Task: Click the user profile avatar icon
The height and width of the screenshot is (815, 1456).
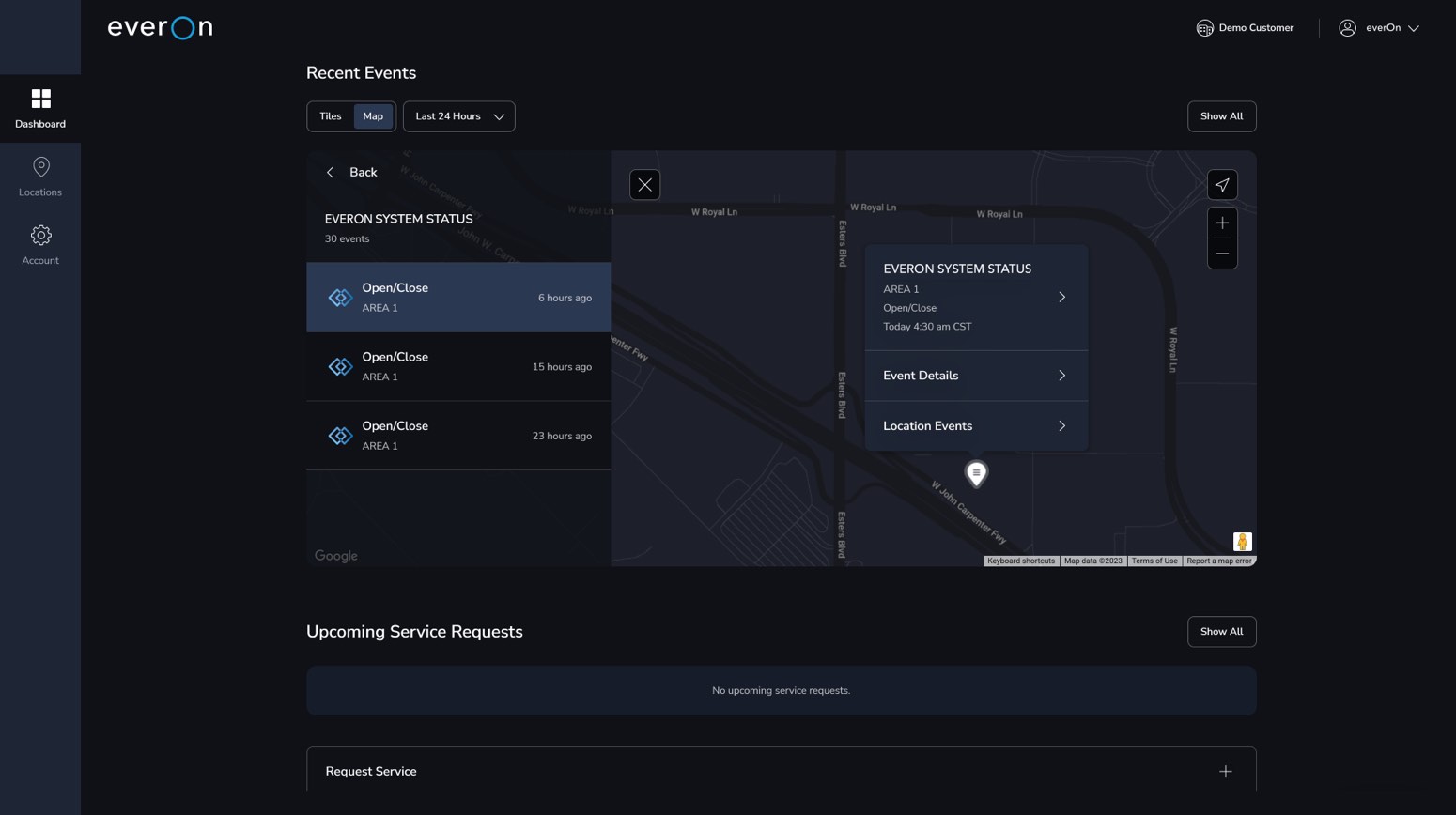Action: [1347, 28]
